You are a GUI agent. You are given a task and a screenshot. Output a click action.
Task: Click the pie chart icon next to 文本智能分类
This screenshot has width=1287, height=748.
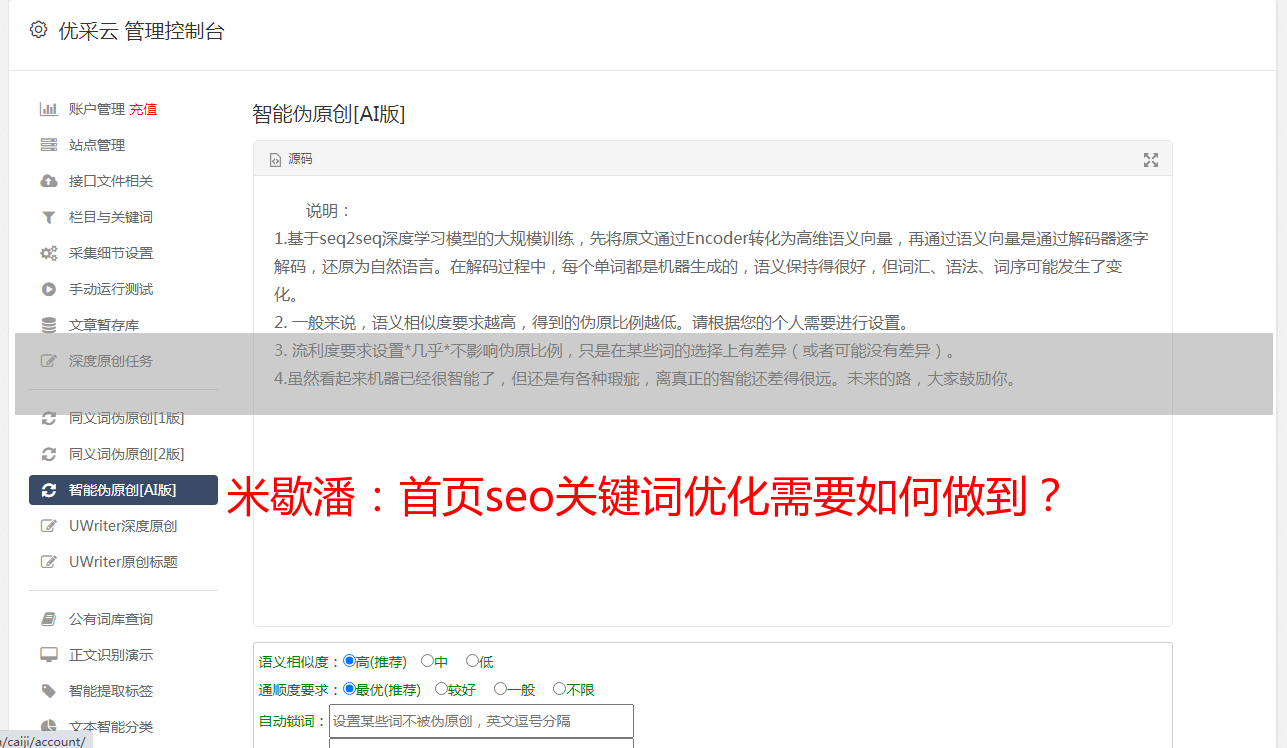[48, 727]
